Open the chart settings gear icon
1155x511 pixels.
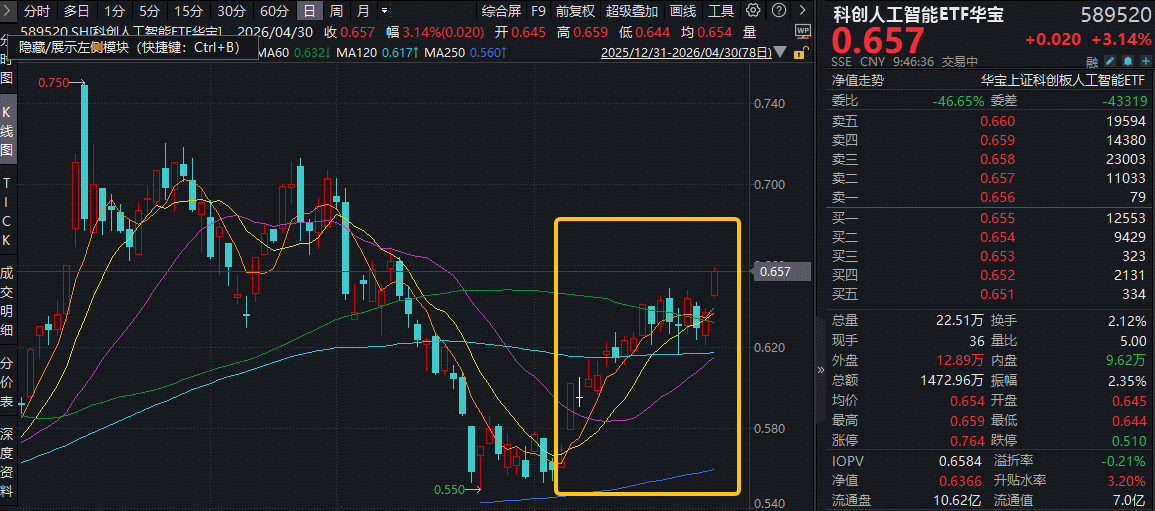click(751, 11)
